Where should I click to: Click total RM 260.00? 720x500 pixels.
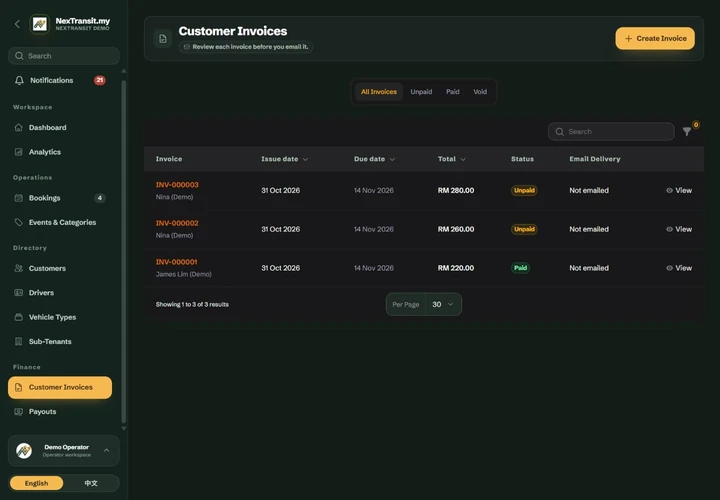tap(456, 229)
